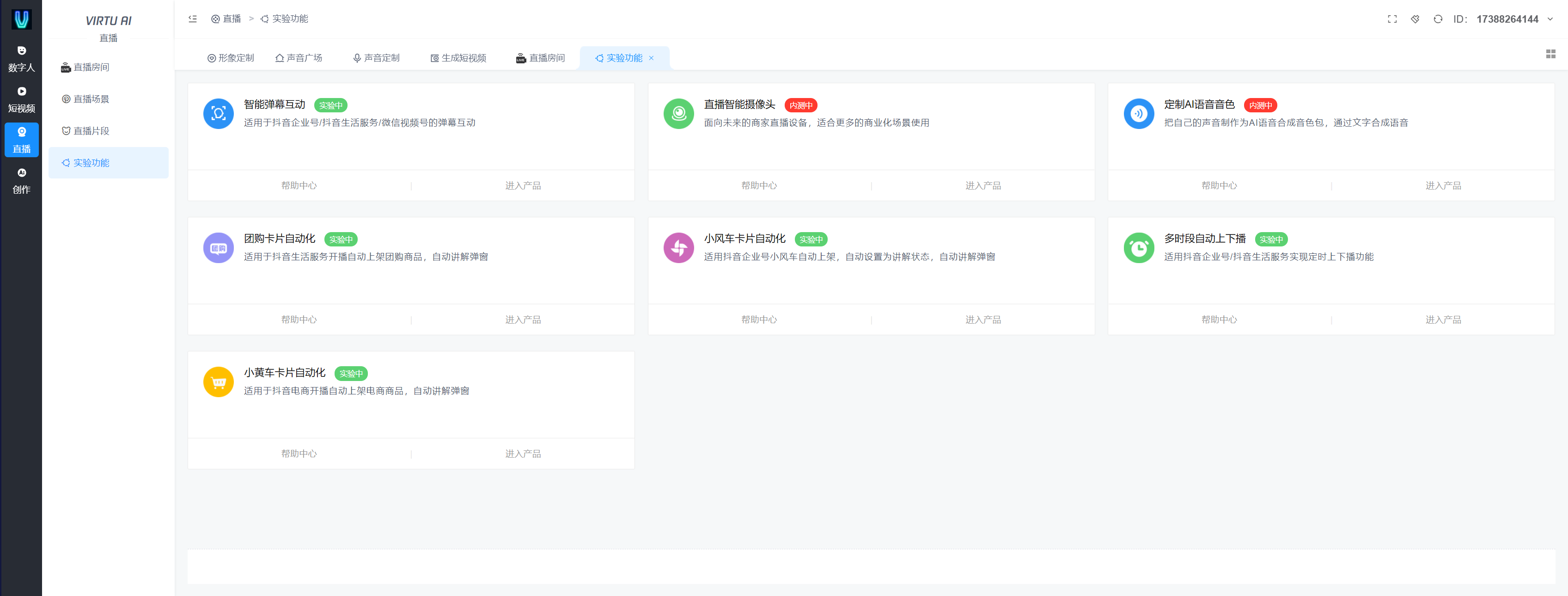The image size is (1568, 596).
Task: Open 直播房间 in the left menu
Action: tap(108, 67)
